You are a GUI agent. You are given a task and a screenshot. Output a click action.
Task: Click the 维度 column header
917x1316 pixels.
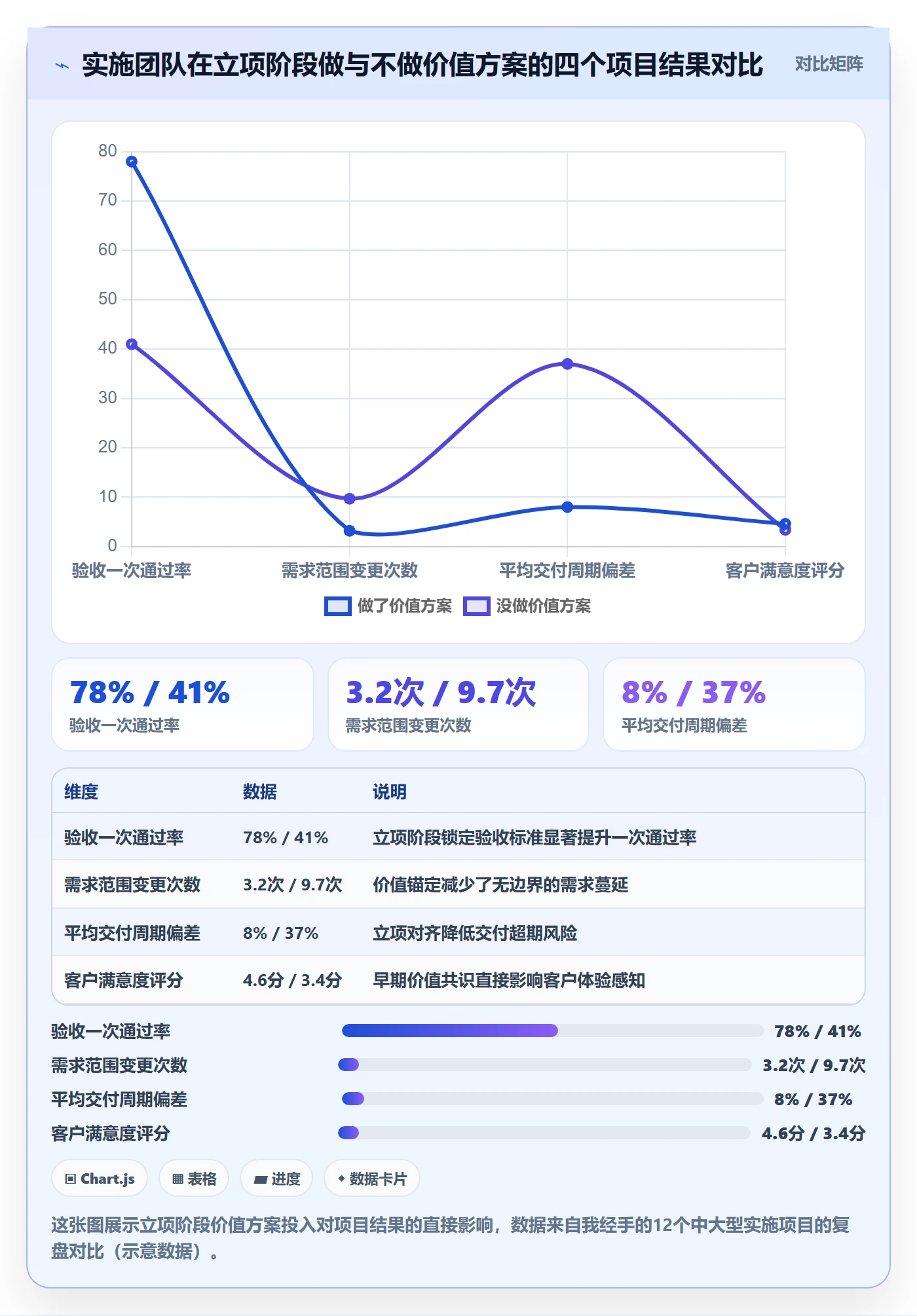(81, 792)
